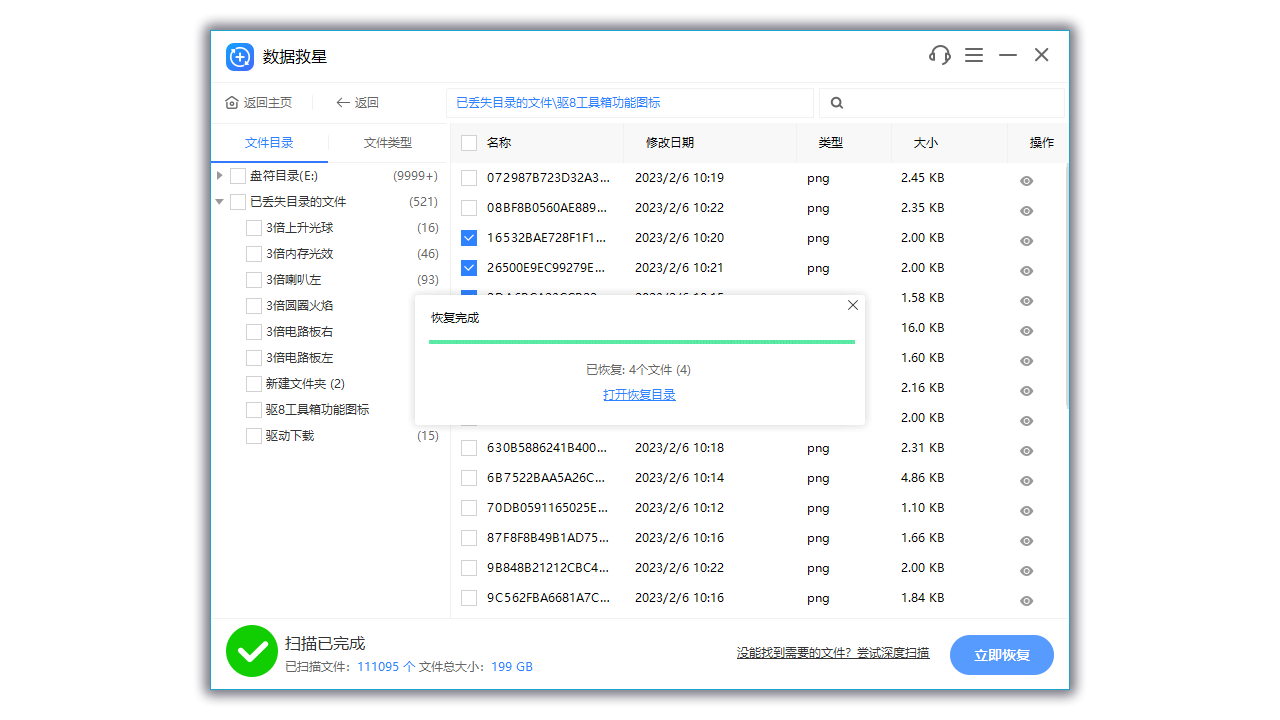This screenshot has height=720, width=1280.
Task: Click the green scan-complete checkmark icon
Action: 252,651
